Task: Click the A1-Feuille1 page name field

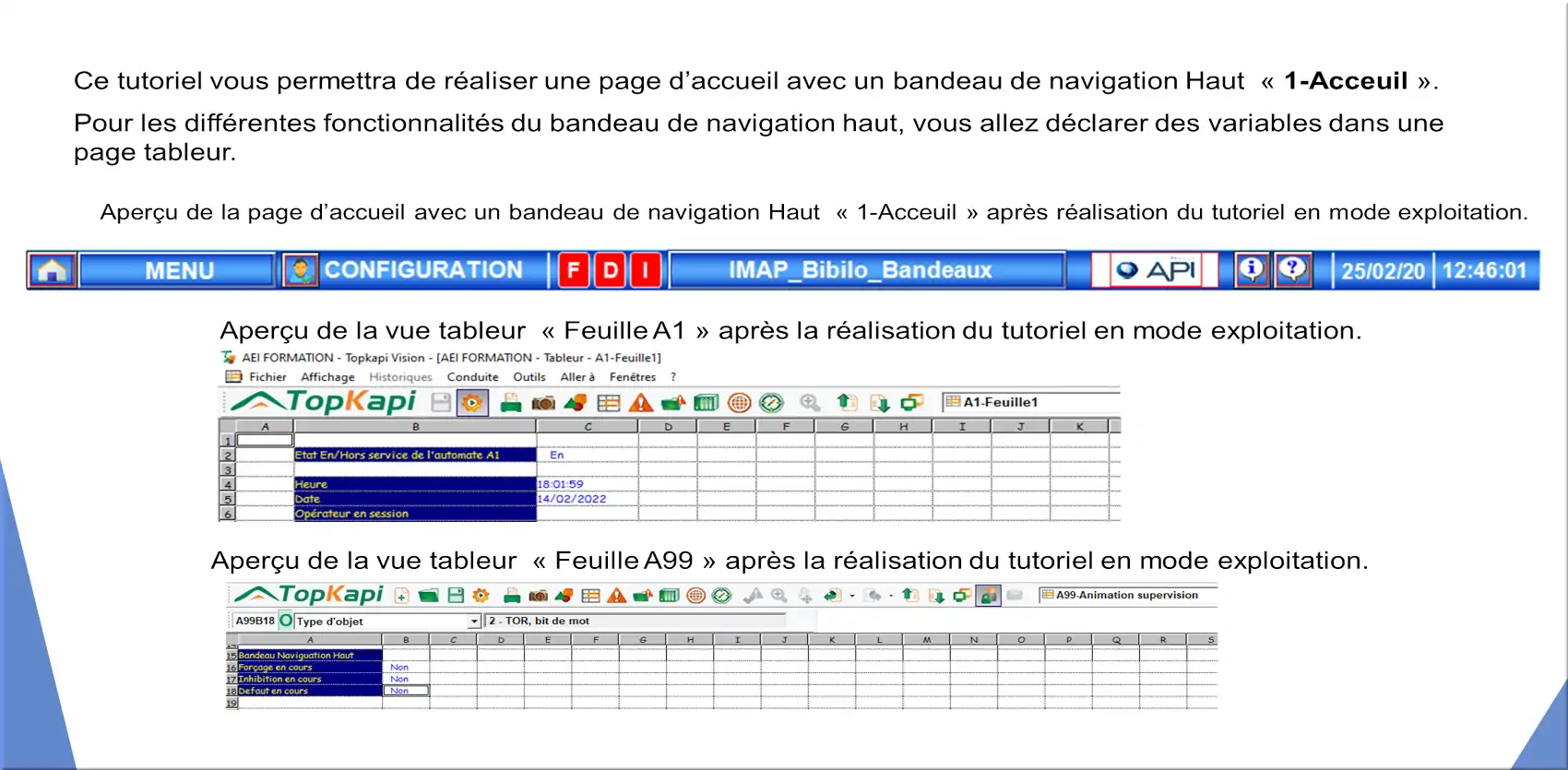Action: 1030,402
